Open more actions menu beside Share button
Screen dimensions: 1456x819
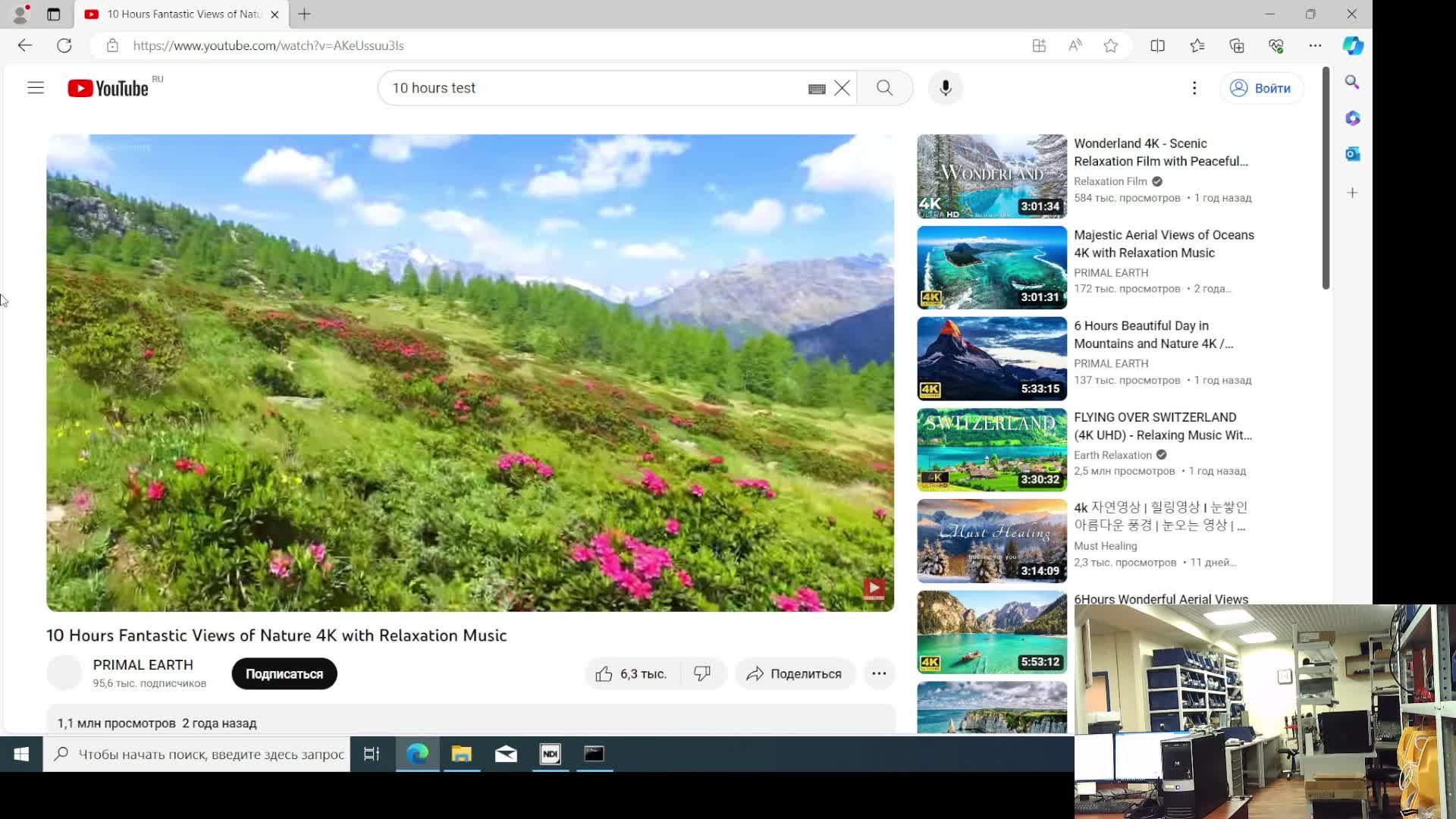[879, 673]
